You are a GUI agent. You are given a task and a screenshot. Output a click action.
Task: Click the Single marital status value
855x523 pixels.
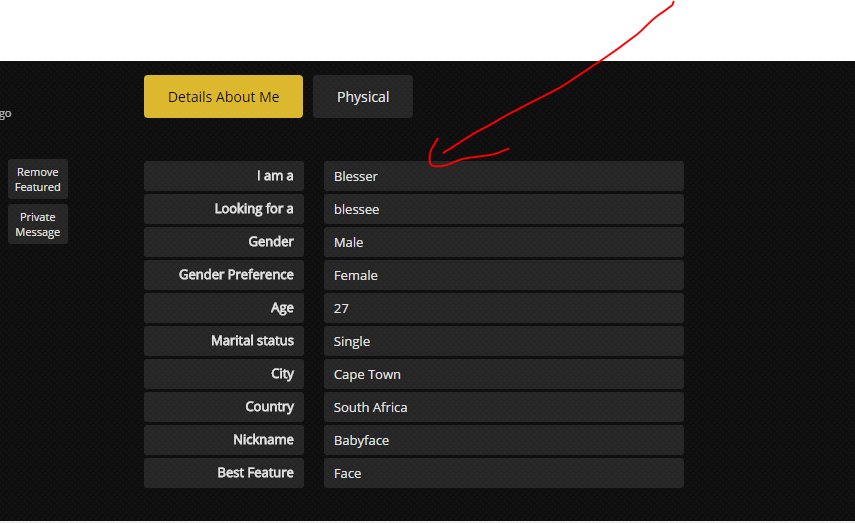click(503, 341)
